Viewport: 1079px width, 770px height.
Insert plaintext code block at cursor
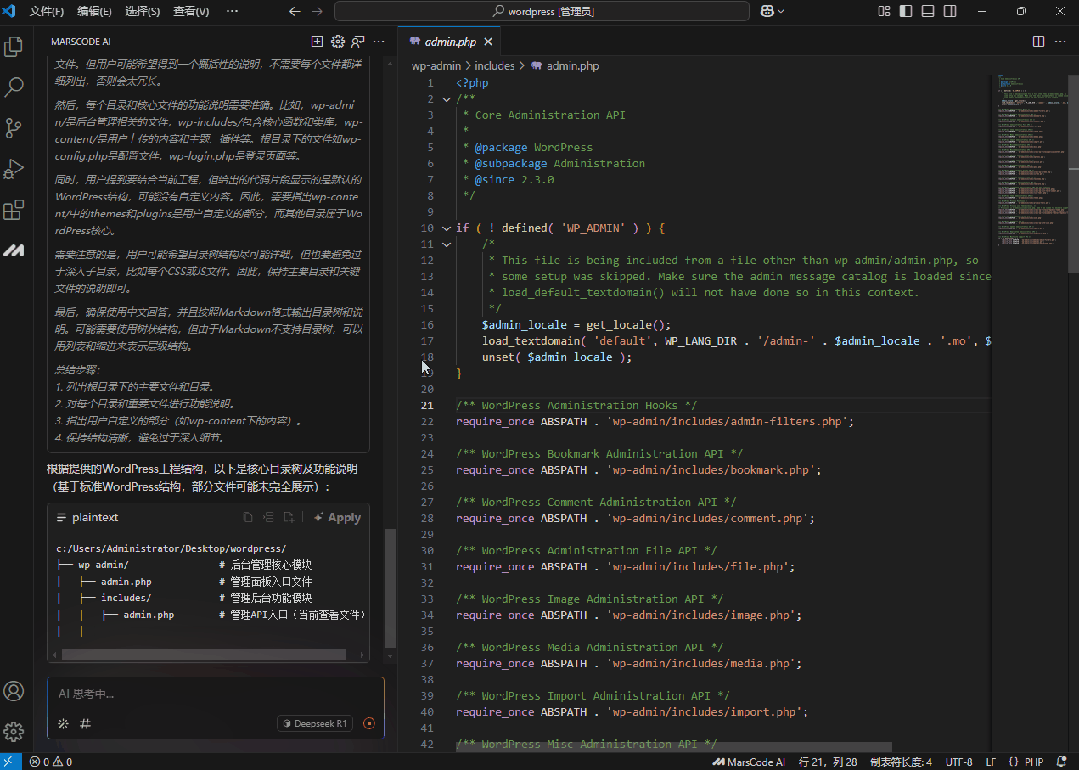tap(268, 517)
